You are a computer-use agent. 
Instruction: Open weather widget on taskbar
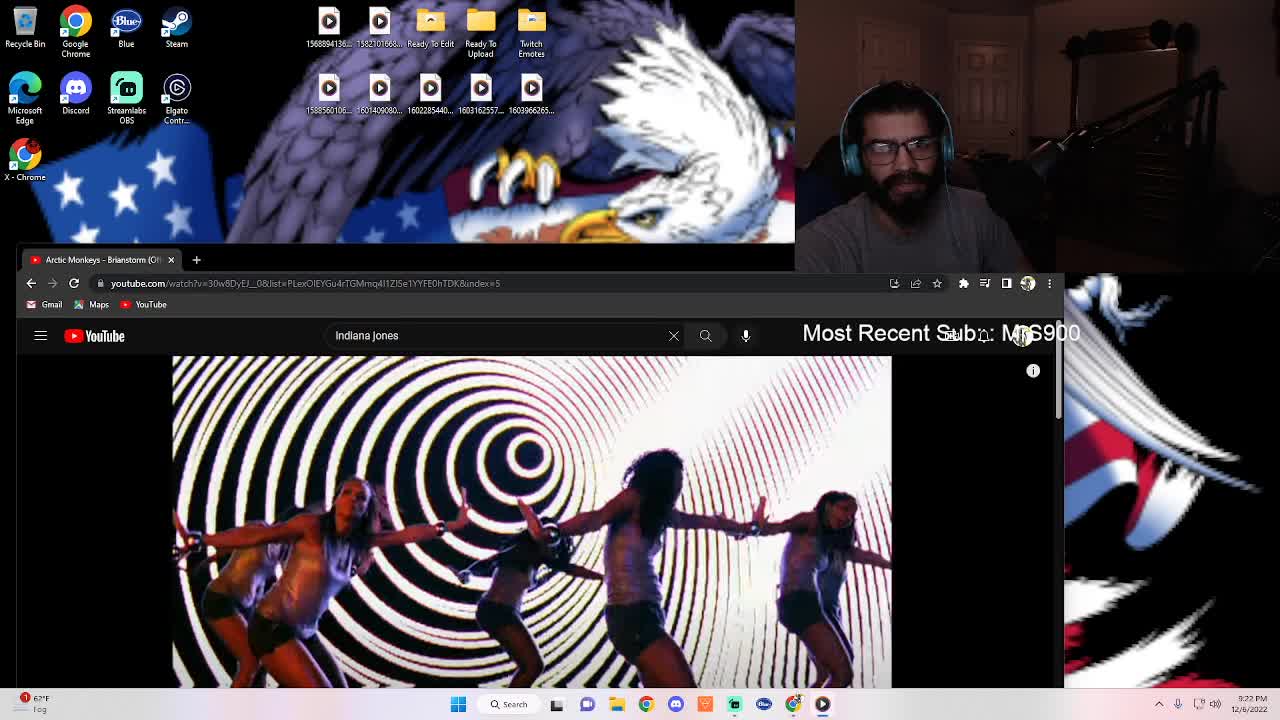(32, 704)
